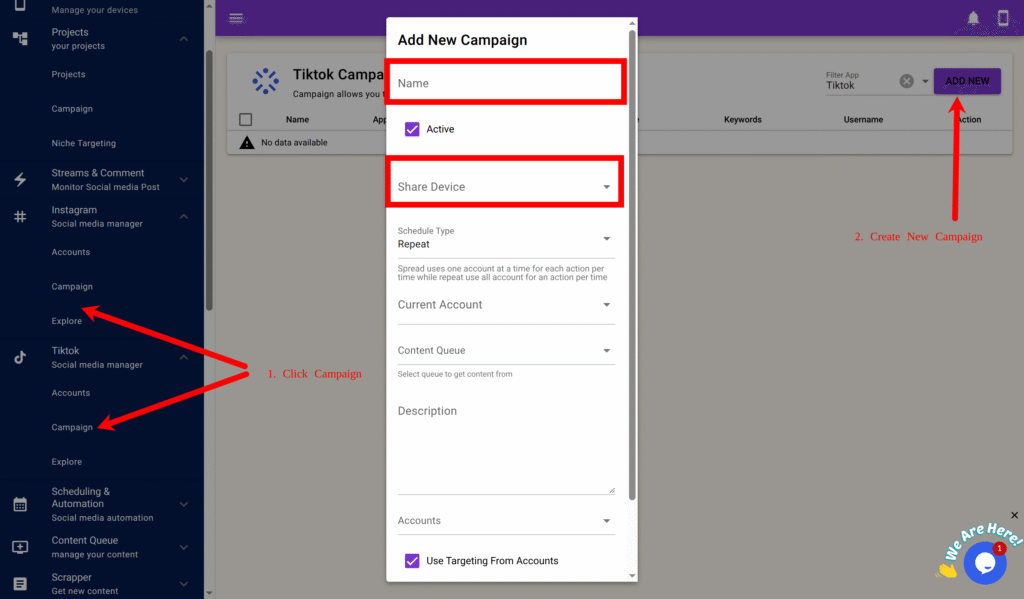
Task: Toggle the Active checkbox
Action: pyautogui.click(x=412, y=129)
